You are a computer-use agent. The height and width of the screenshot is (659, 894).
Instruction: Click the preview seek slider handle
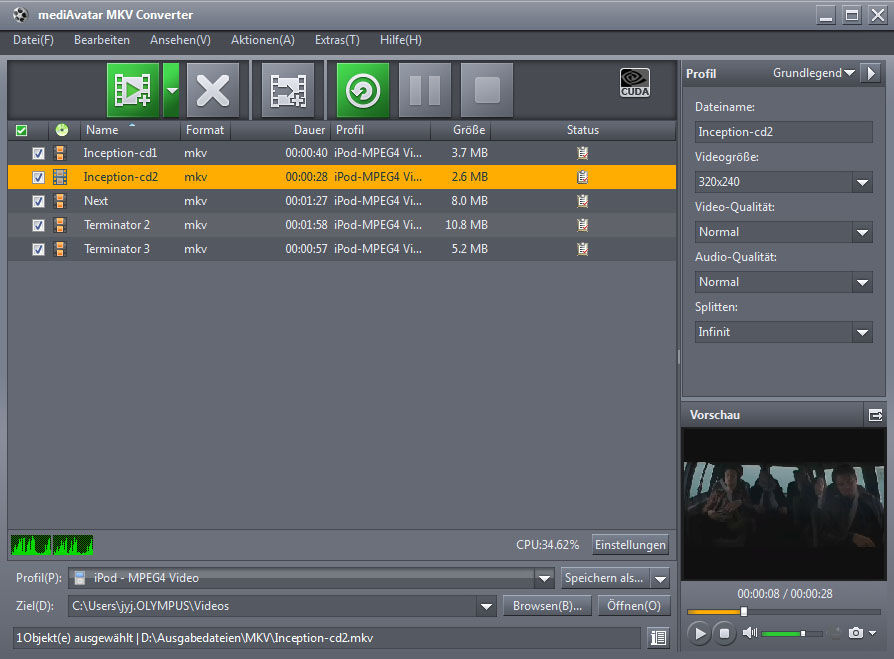click(x=743, y=611)
